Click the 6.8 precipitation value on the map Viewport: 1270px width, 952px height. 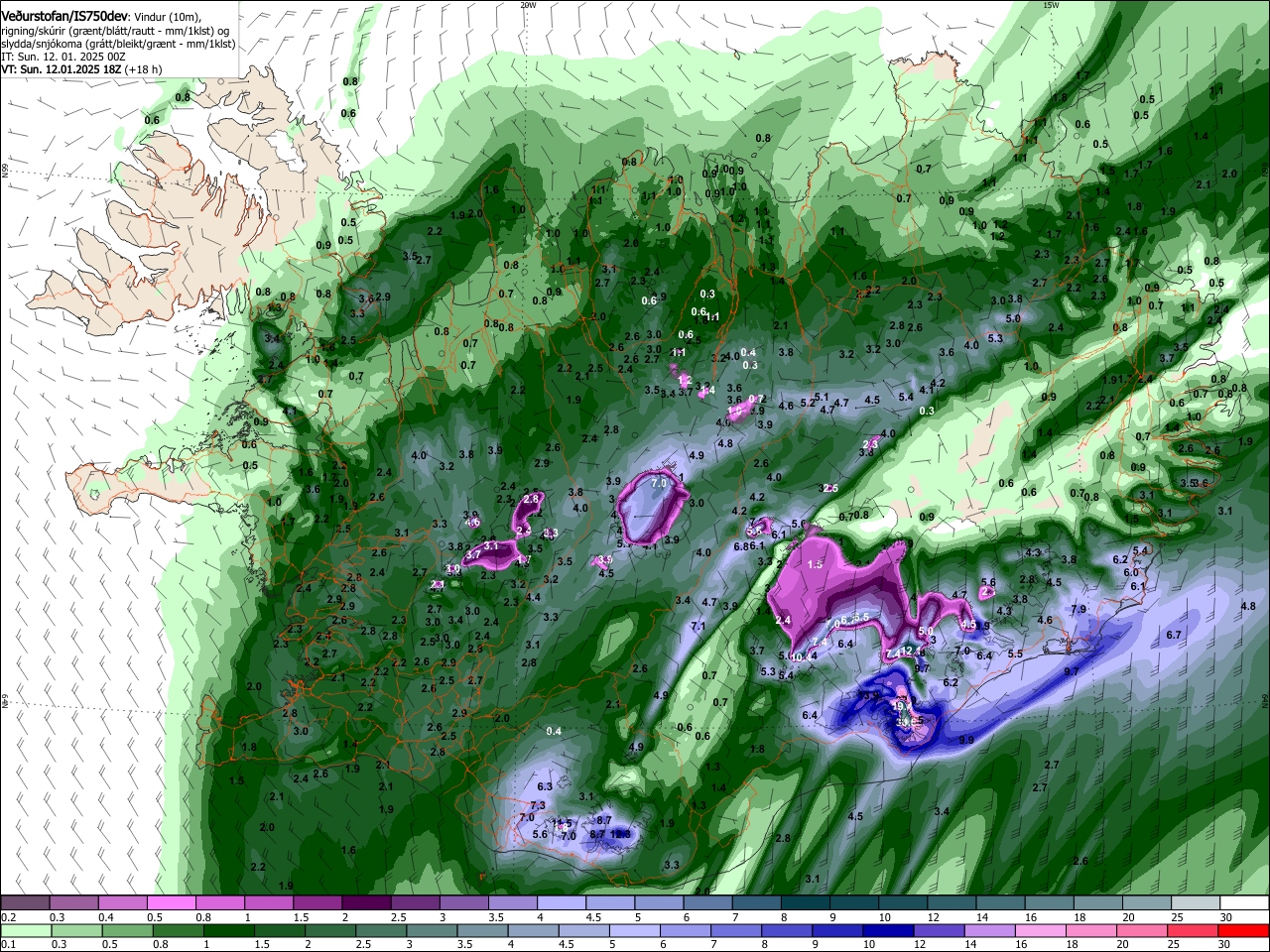pos(740,546)
